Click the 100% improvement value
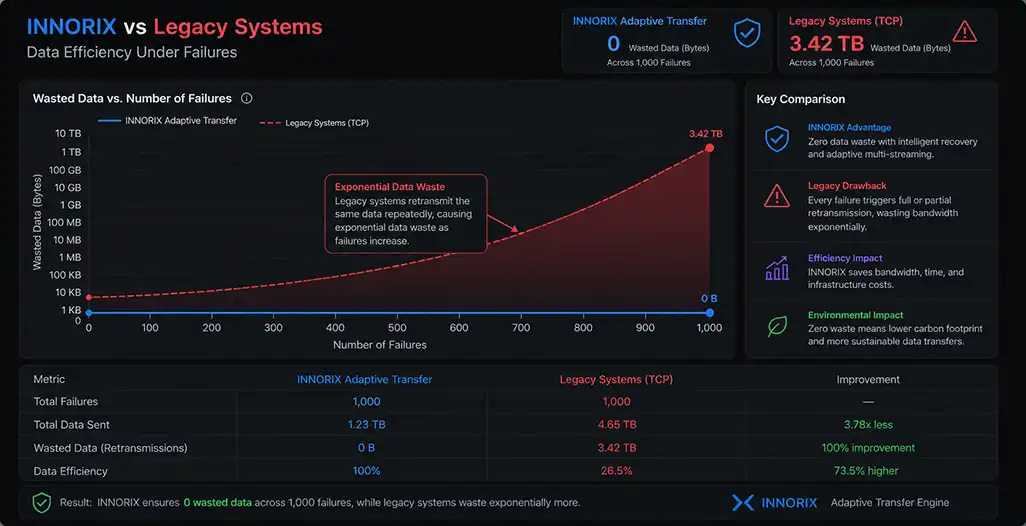The width and height of the screenshot is (1026, 526). pos(868,447)
